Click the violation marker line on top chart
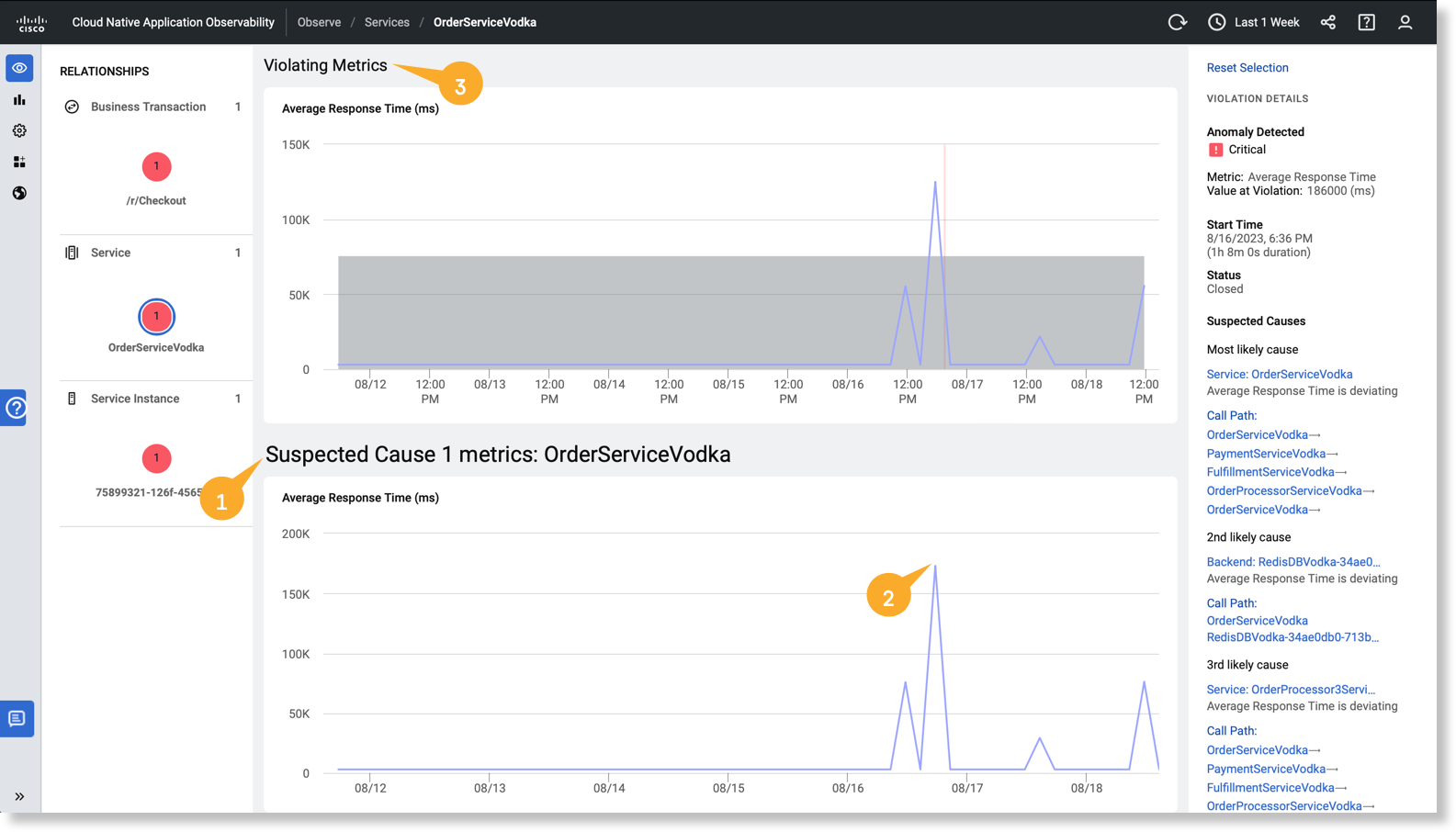The image size is (1456, 832). point(944,255)
